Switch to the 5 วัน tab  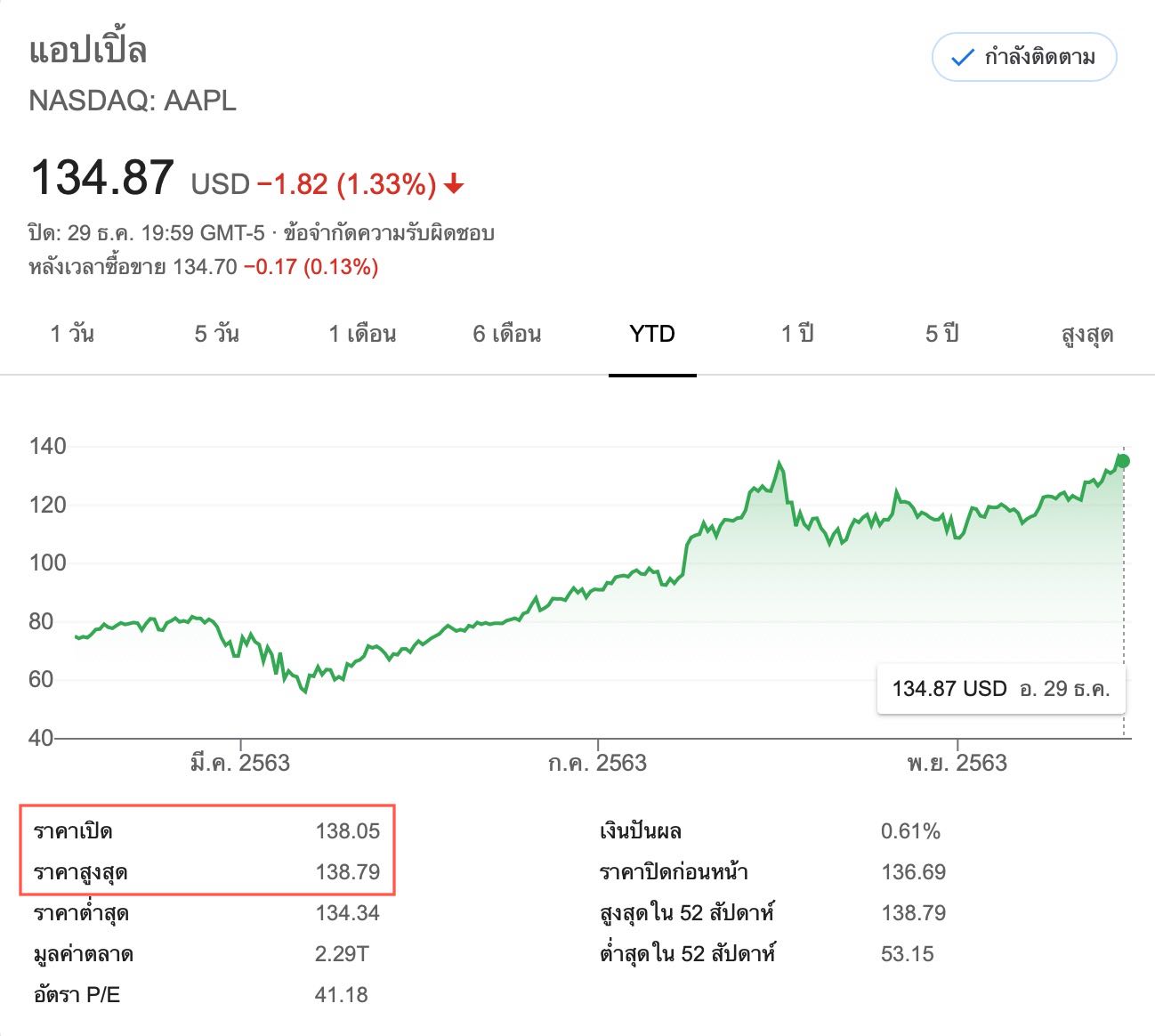(217, 335)
